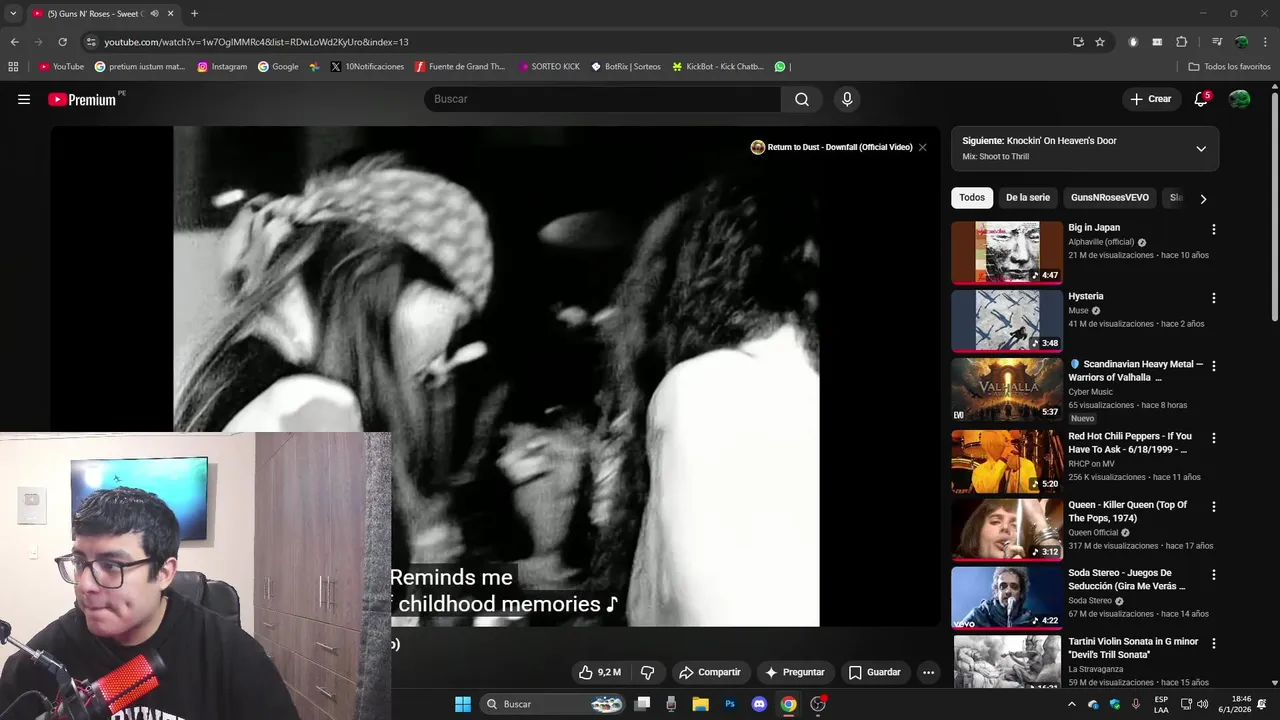Open the tab search dropdown
Image resolution: width=1280 pixels, height=720 pixels.
point(13,14)
